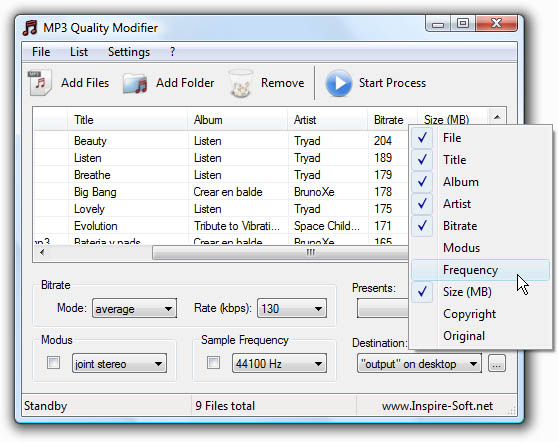
Task: Click the music note app icon in title bar
Action: pos(30,27)
